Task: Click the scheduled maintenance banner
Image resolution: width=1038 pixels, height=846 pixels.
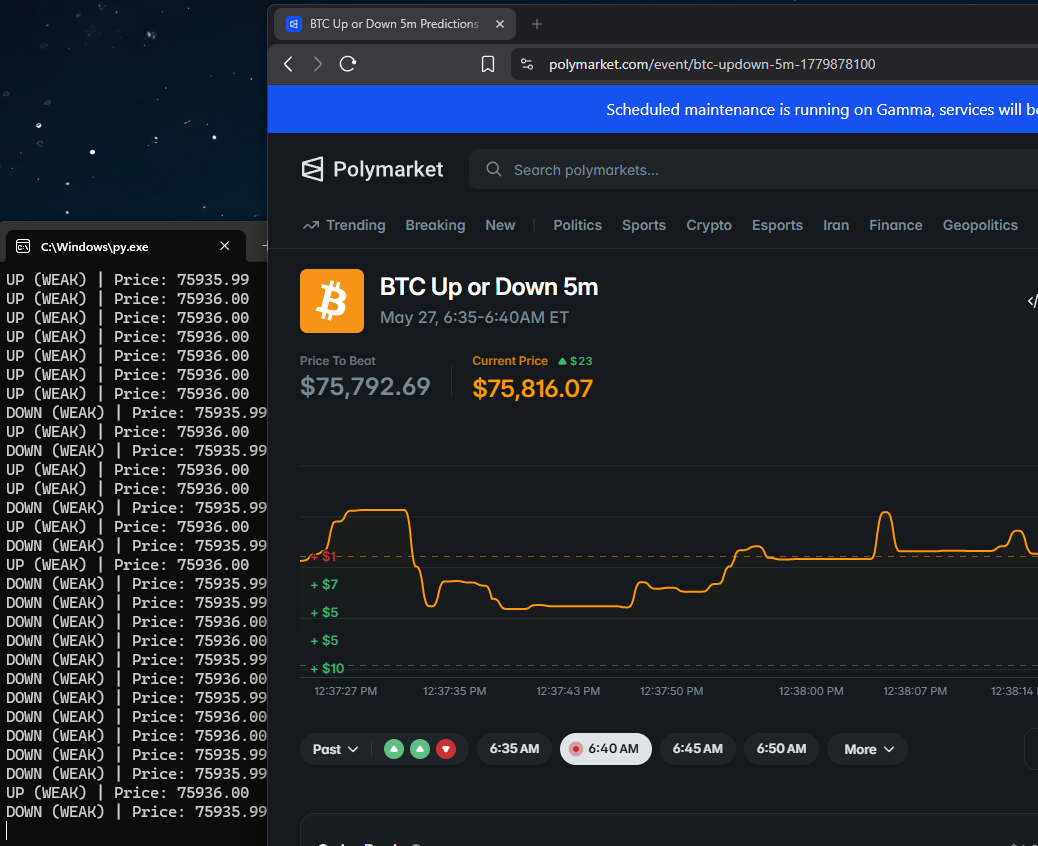Action: (653, 109)
